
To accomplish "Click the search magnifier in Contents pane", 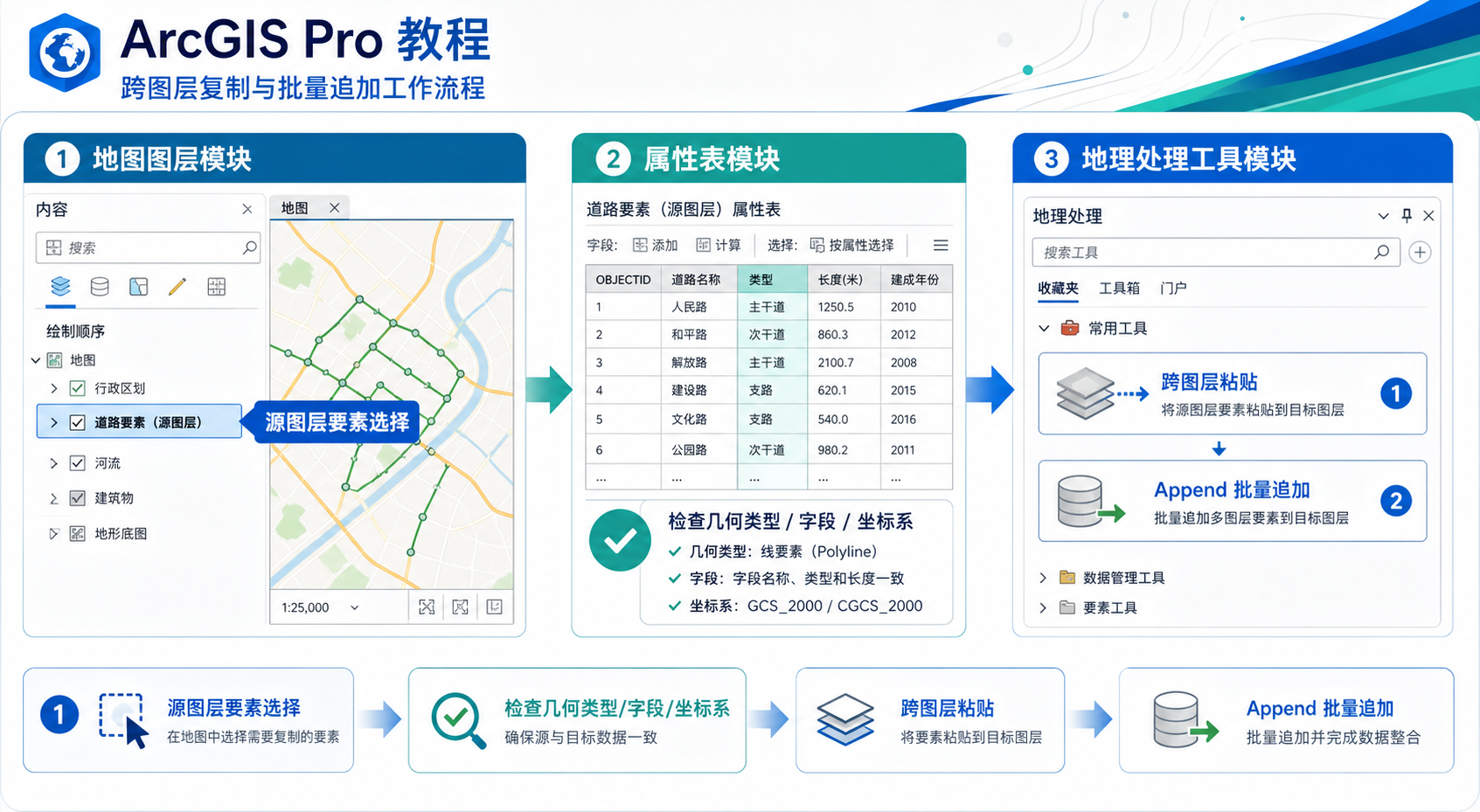I will [249, 247].
